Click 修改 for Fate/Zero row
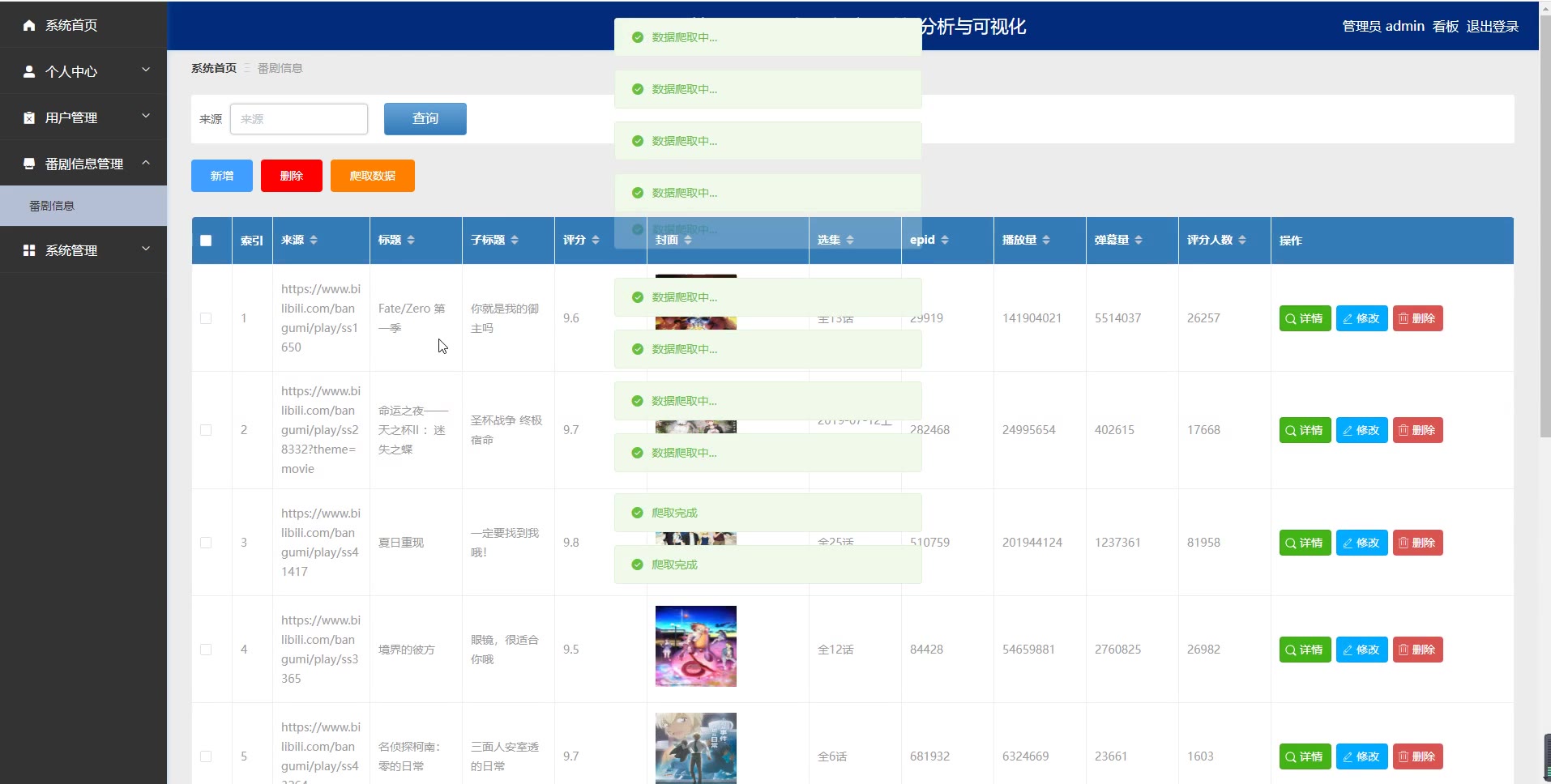 pos(1361,318)
